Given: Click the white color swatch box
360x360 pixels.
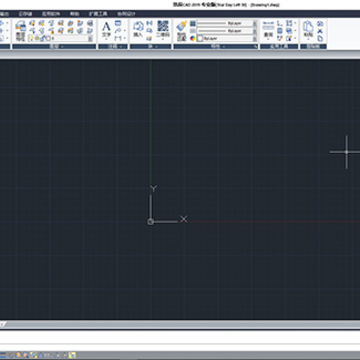Looking at the screenshot, I should (200, 38).
